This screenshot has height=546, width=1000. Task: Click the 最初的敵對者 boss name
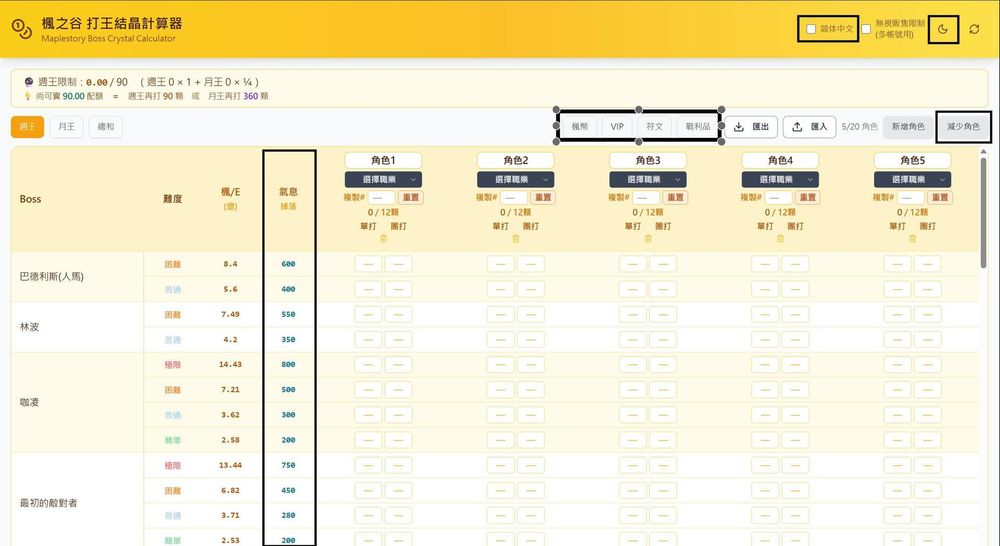click(x=48, y=503)
